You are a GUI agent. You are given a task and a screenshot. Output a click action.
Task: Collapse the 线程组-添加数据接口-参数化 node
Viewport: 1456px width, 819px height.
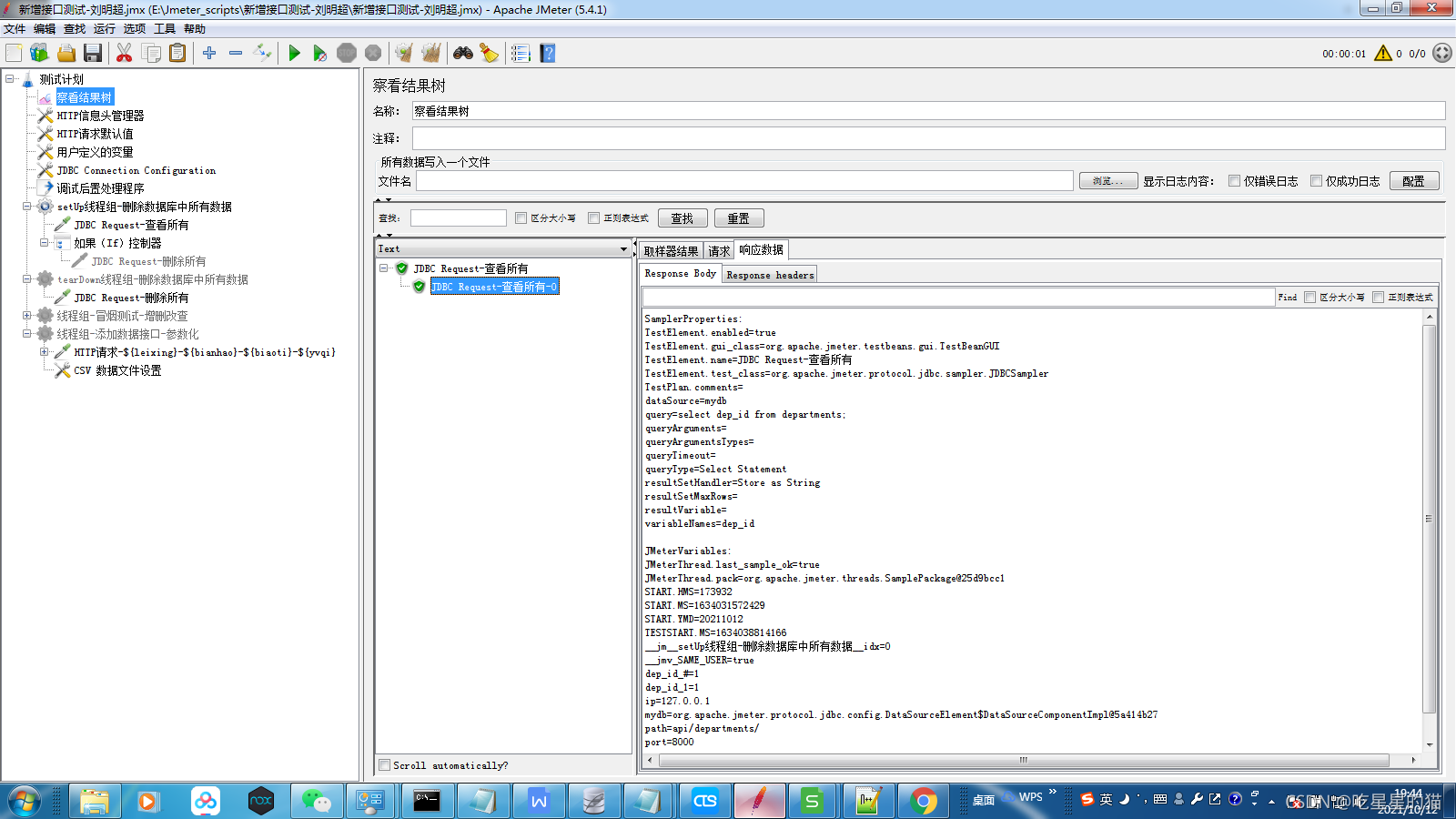point(27,334)
